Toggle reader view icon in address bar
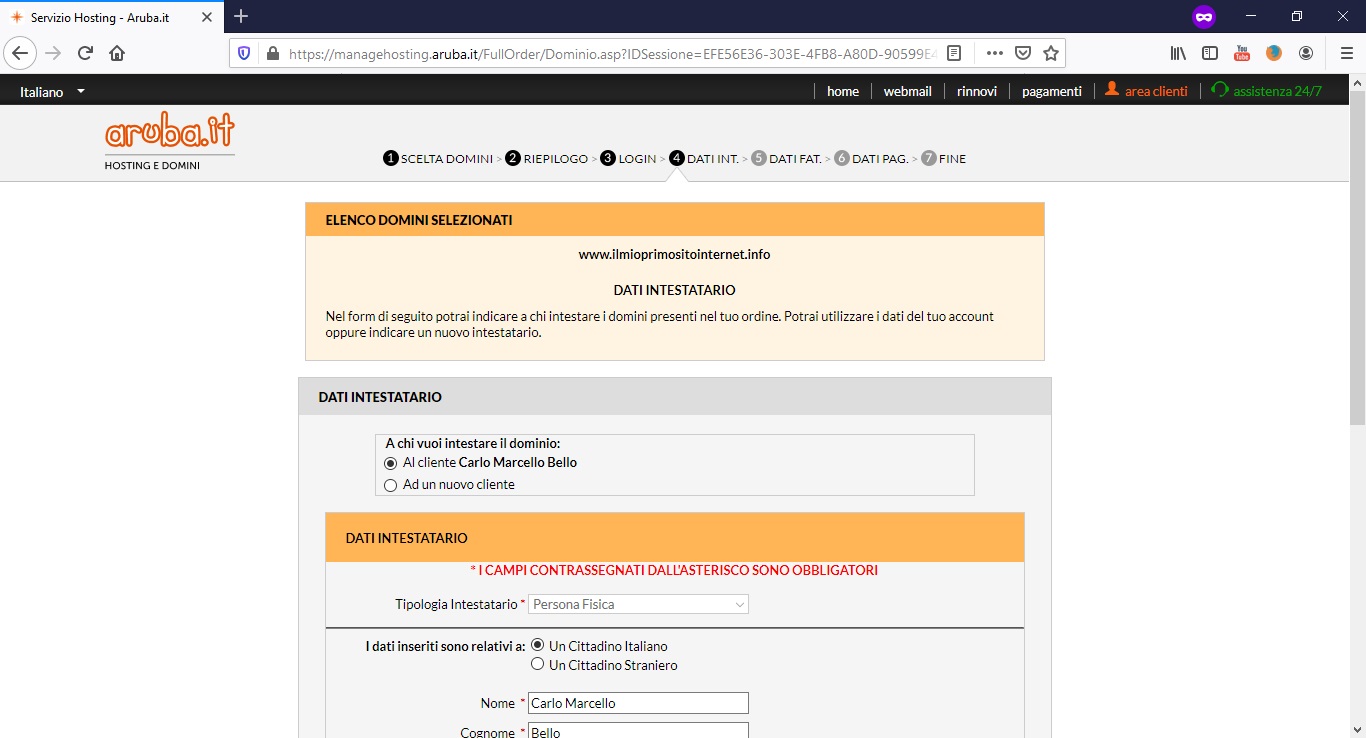Viewport: 1366px width, 738px height. click(954, 53)
